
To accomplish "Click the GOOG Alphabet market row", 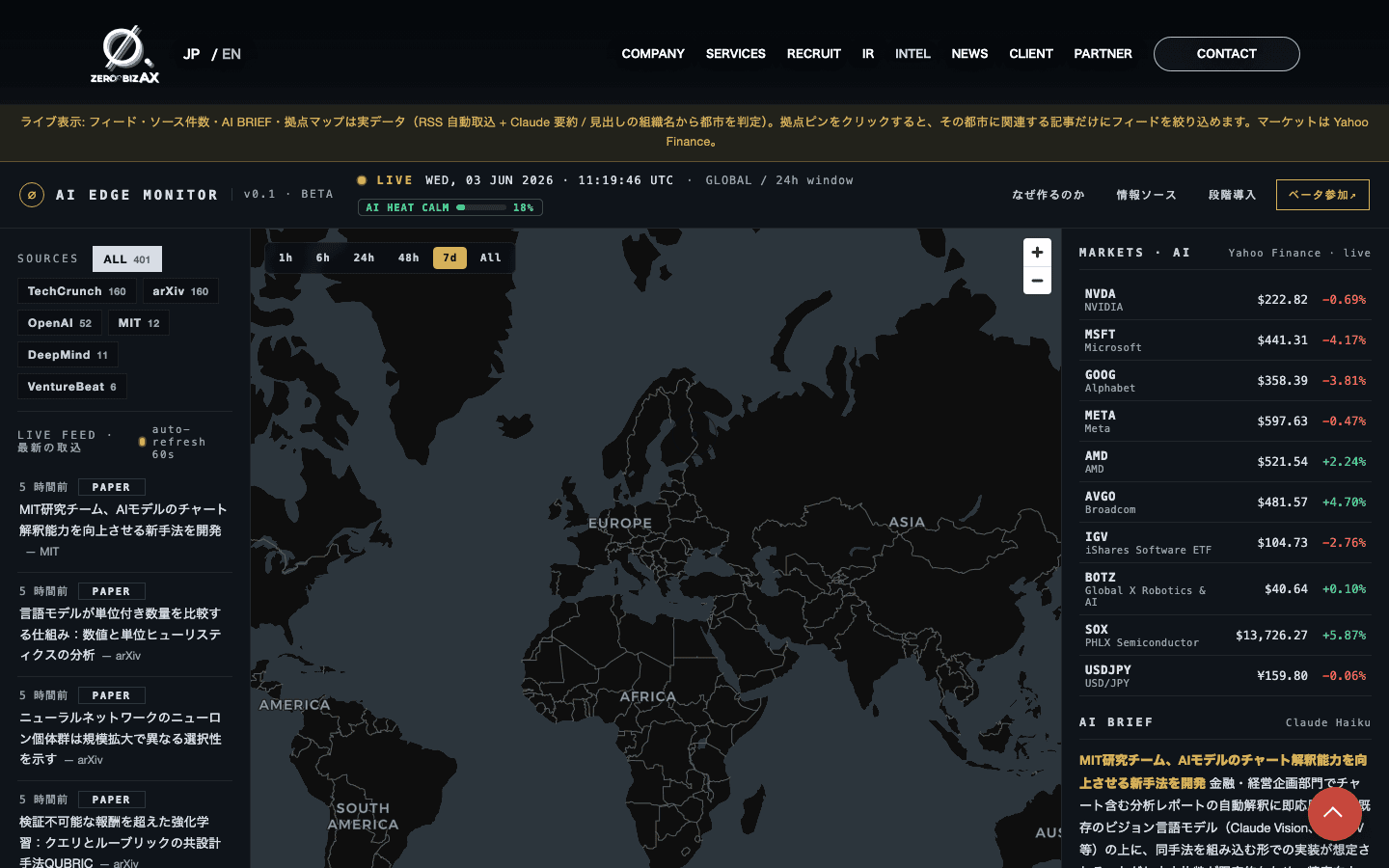I will [x=1225, y=381].
